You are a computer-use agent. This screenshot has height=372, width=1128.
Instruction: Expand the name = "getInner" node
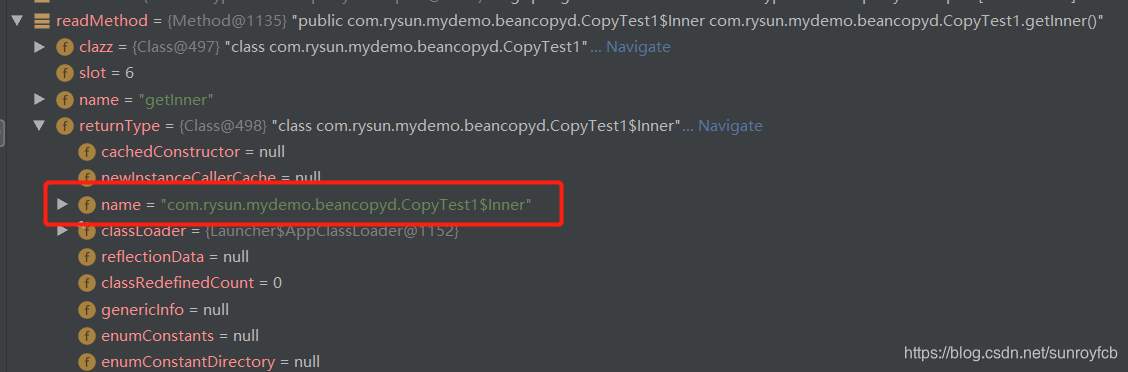pyautogui.click(x=40, y=99)
